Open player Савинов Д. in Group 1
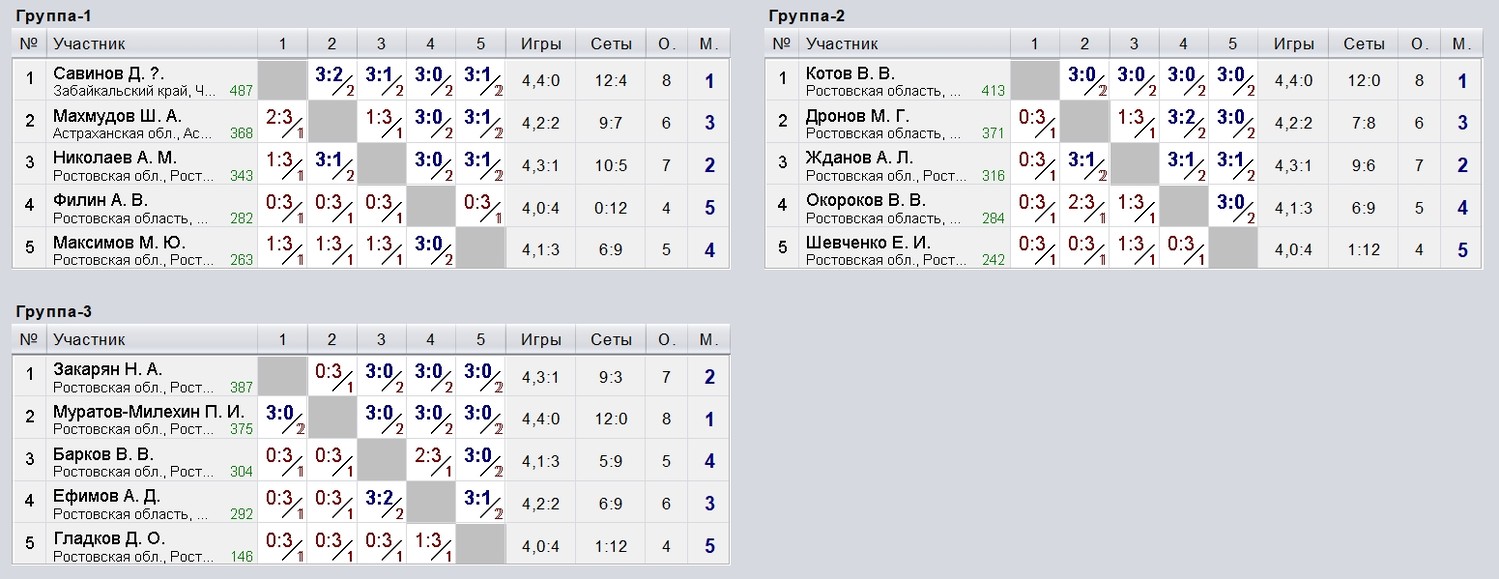The height and width of the screenshot is (579, 1499). click(108, 73)
